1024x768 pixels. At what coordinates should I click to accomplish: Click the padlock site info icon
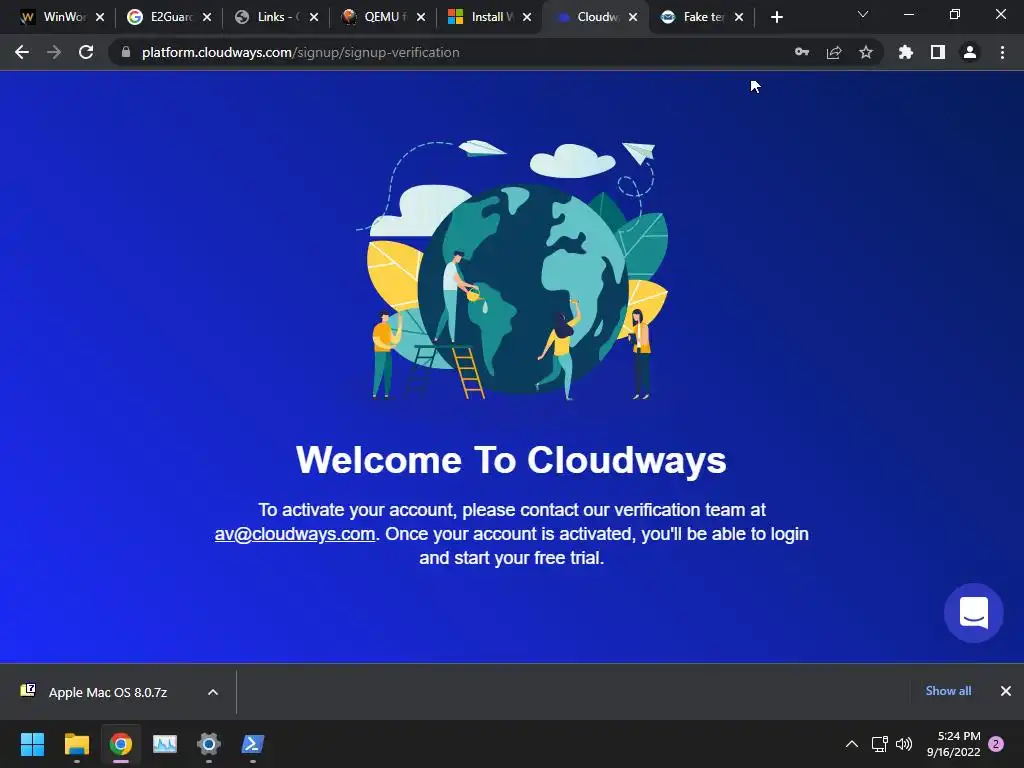(126, 52)
